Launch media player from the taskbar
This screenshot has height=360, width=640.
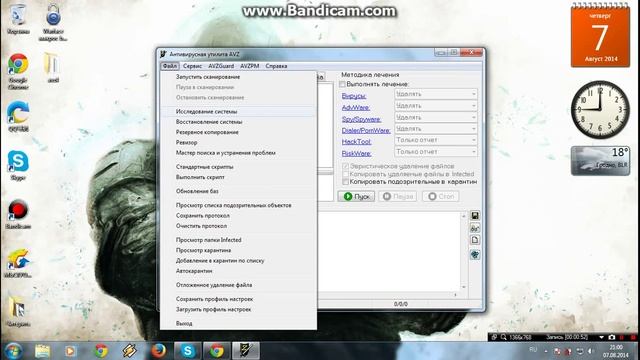(x=70, y=351)
